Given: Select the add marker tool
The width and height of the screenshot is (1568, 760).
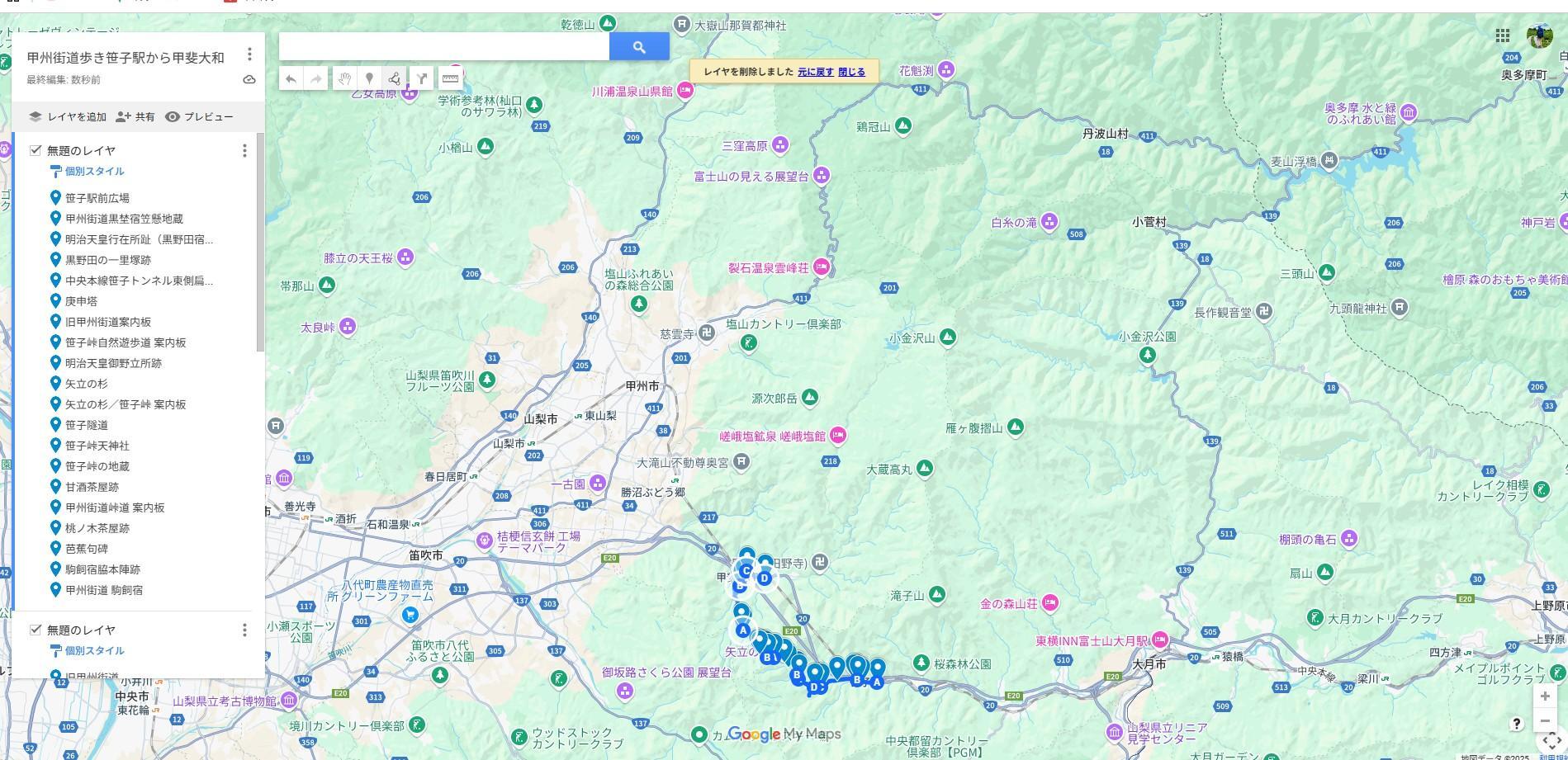Looking at the screenshot, I should tap(369, 79).
